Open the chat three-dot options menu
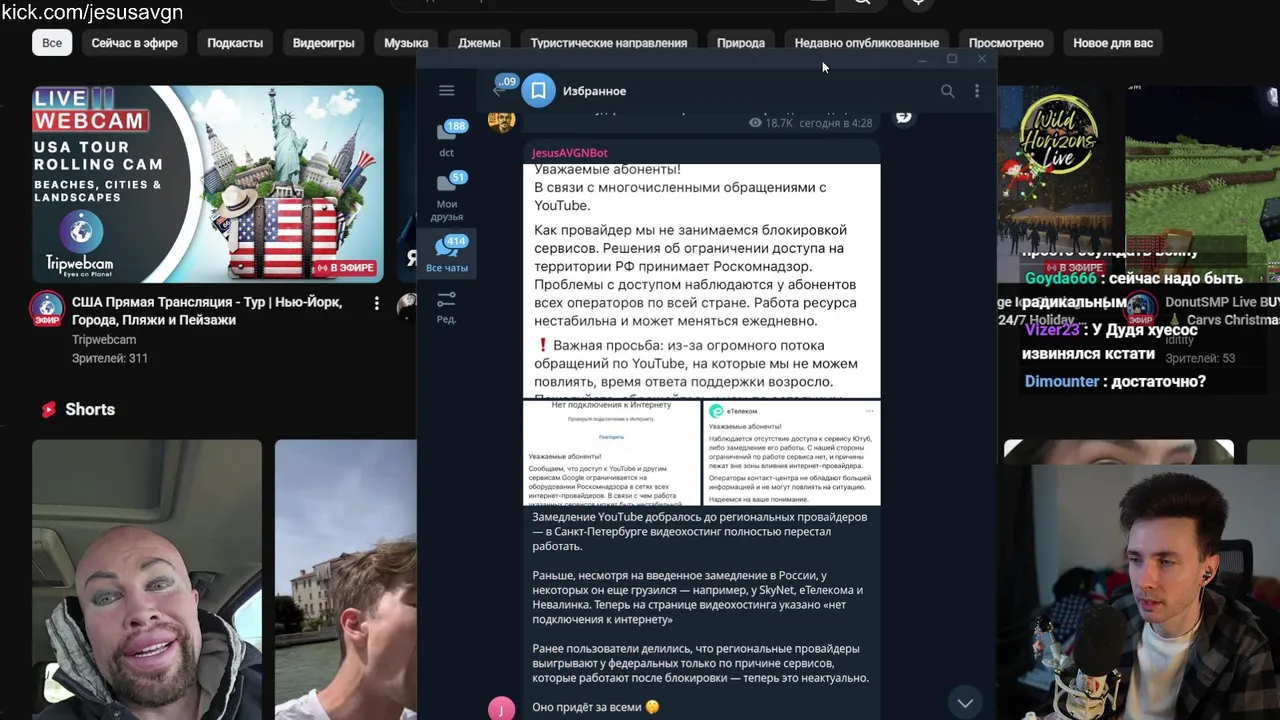This screenshot has height=720, width=1280. (977, 91)
